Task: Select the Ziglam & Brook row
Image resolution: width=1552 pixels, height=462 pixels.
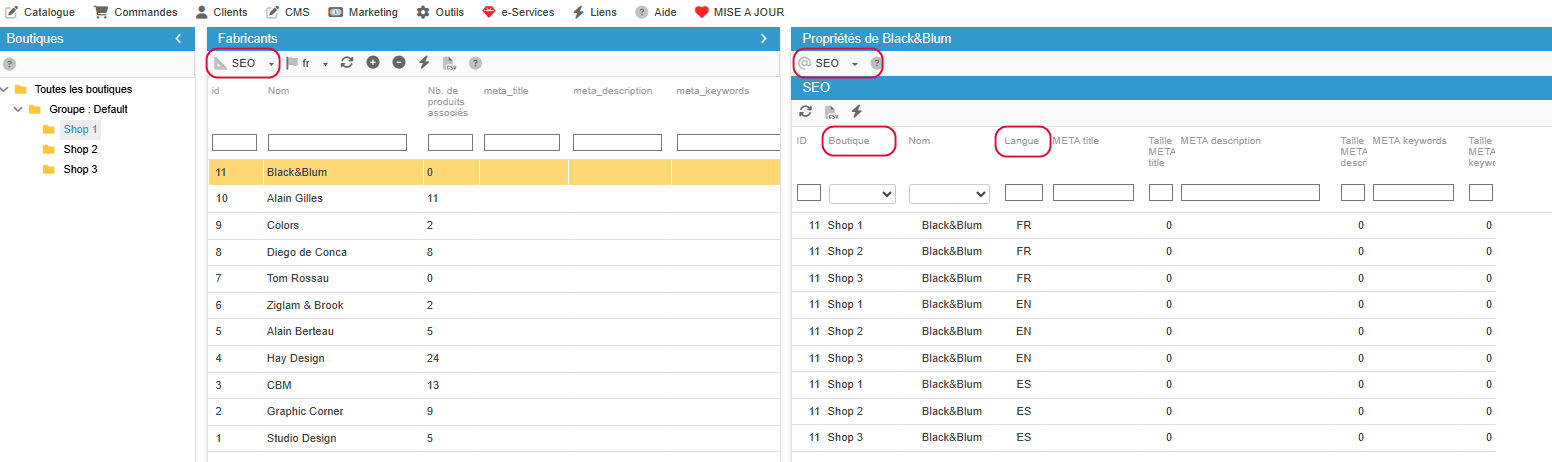Action: 494,305
